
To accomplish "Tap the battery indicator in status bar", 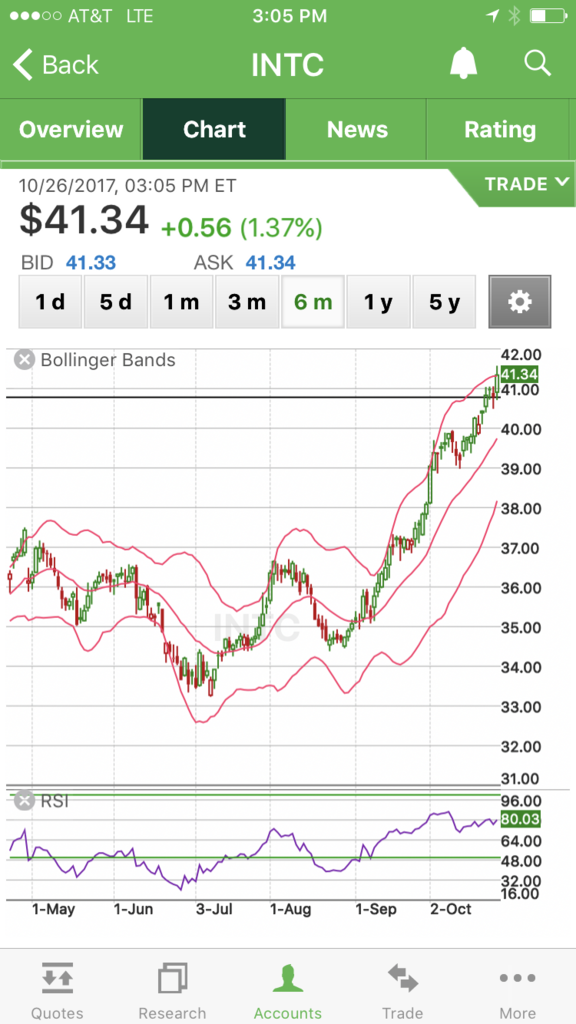I will [548, 16].
